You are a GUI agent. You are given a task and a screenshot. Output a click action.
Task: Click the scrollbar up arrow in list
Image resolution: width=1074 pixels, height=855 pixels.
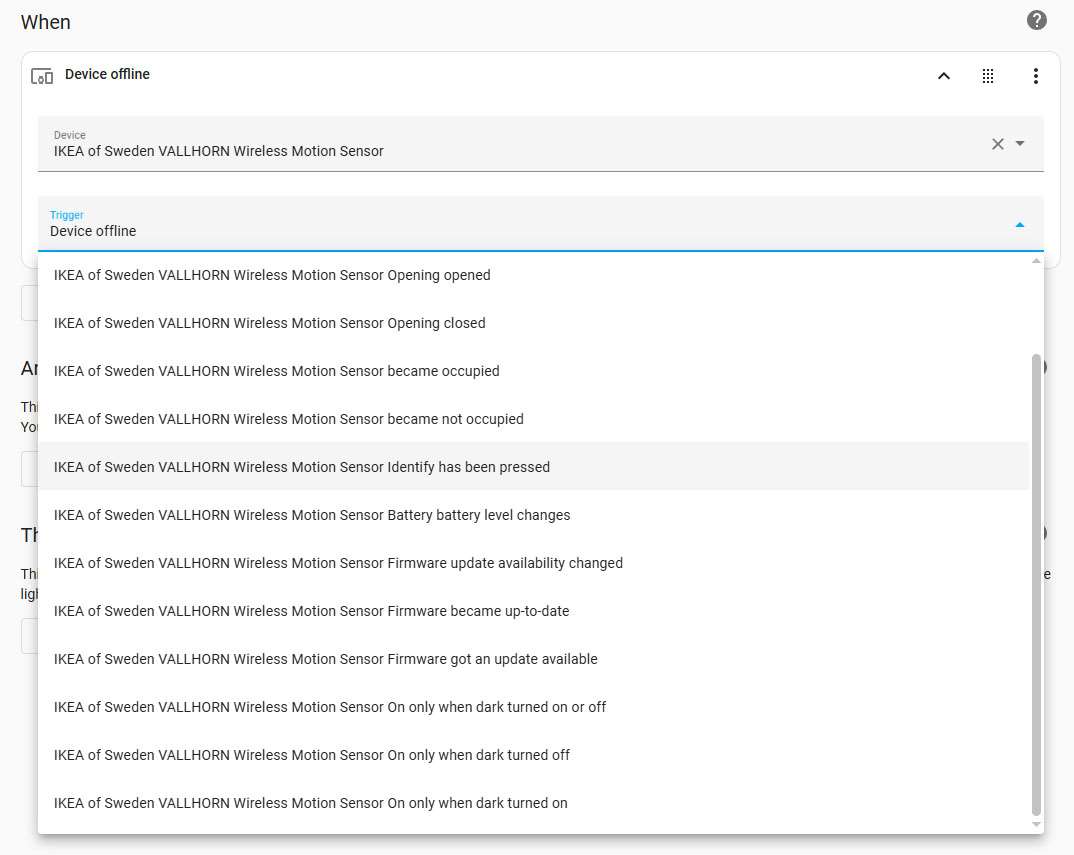[x=1036, y=261]
